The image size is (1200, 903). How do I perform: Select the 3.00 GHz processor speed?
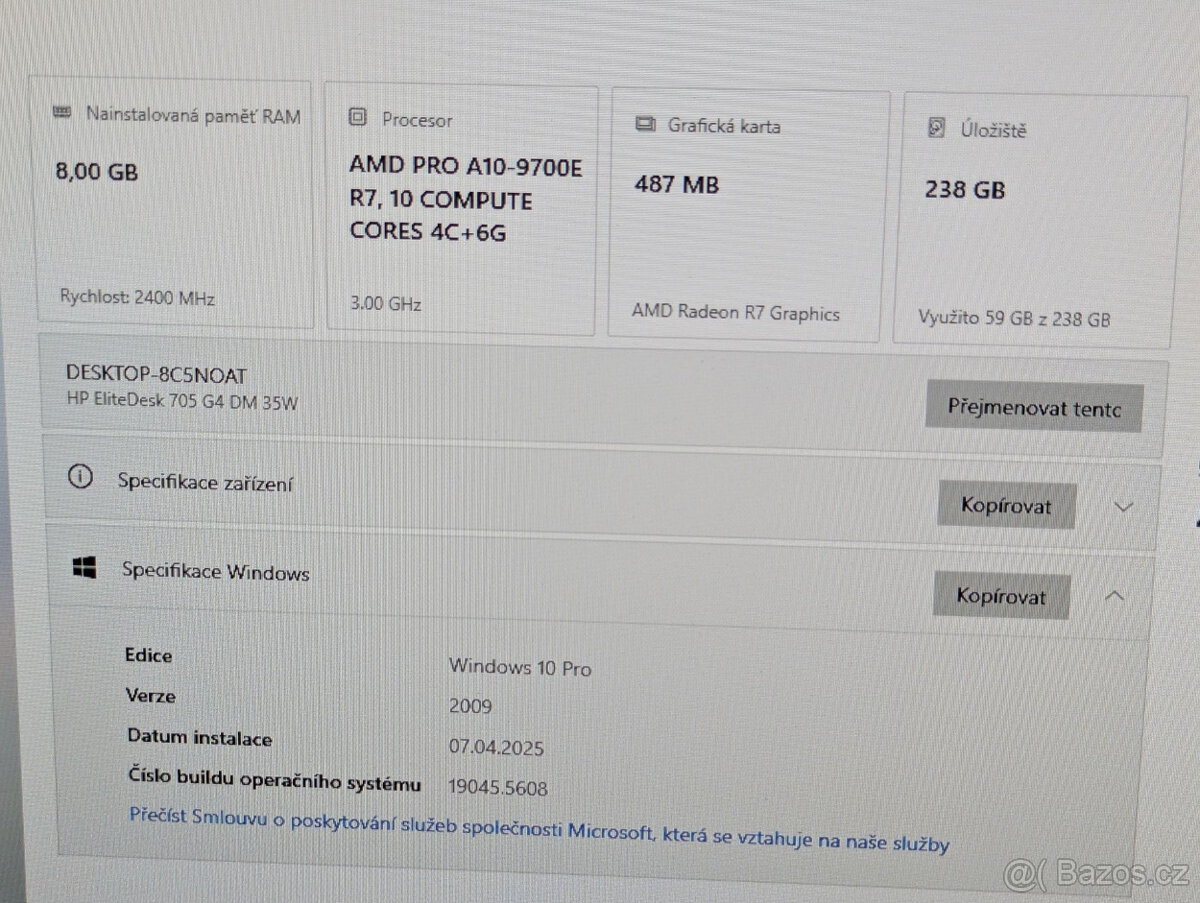[385, 303]
